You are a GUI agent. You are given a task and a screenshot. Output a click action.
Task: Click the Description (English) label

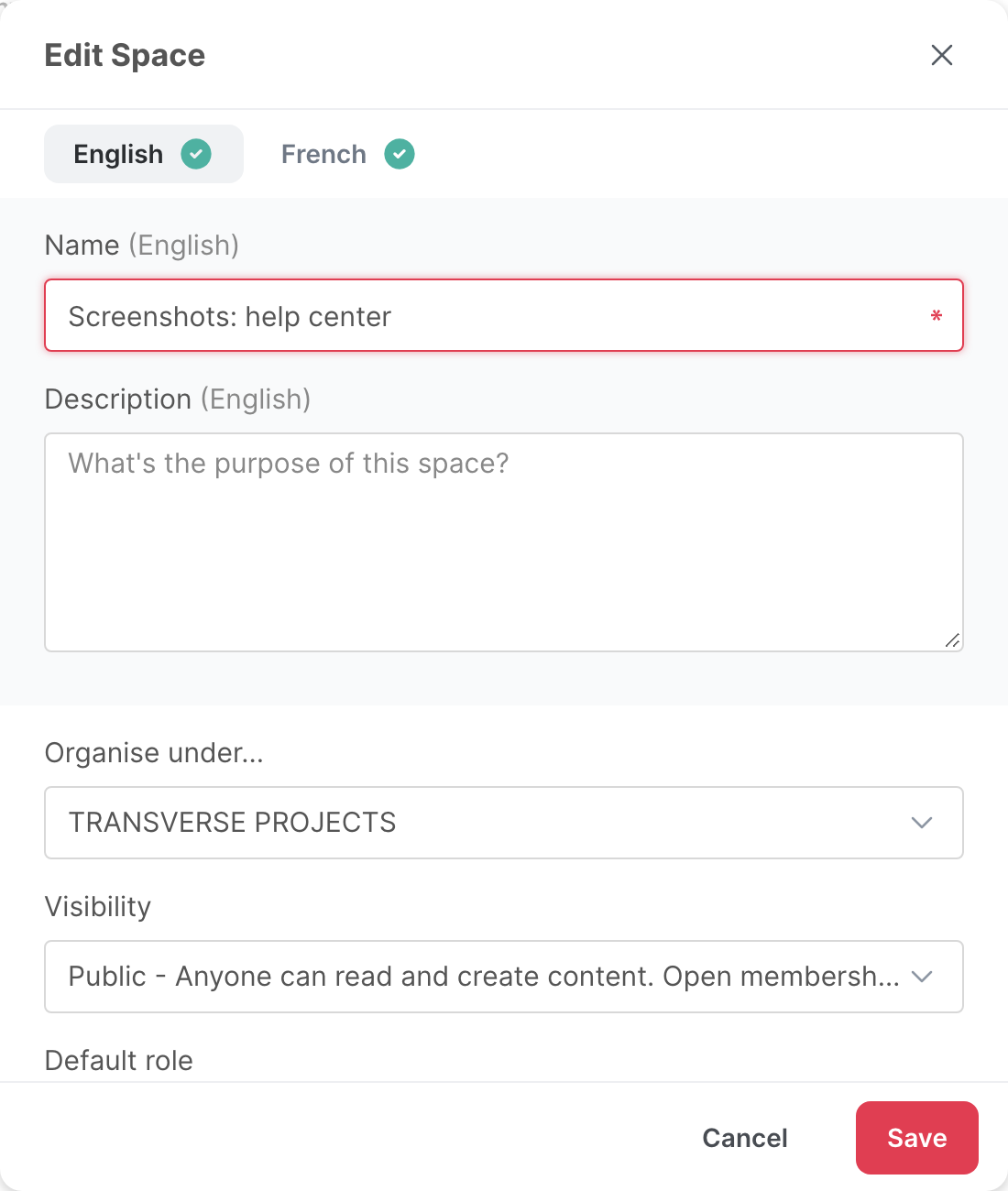tap(178, 399)
